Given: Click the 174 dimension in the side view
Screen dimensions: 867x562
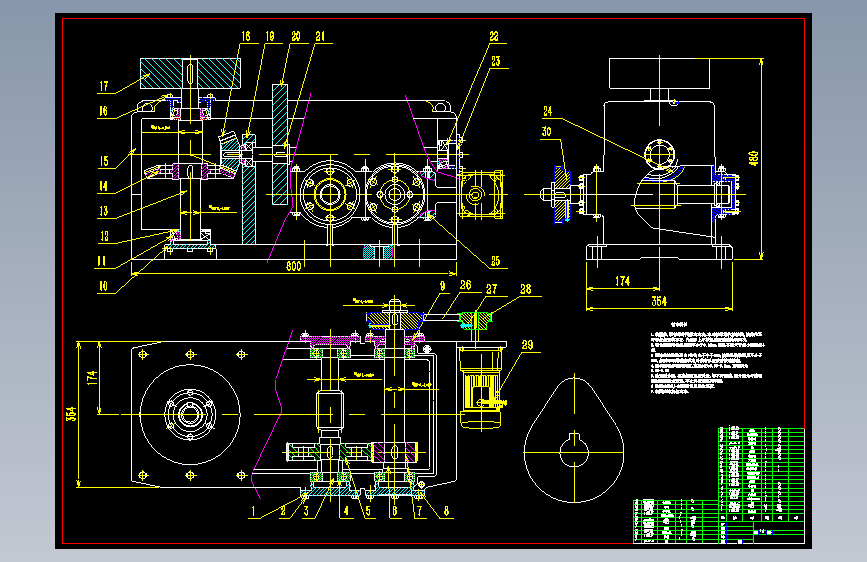Looking at the screenshot, I should (x=623, y=282).
